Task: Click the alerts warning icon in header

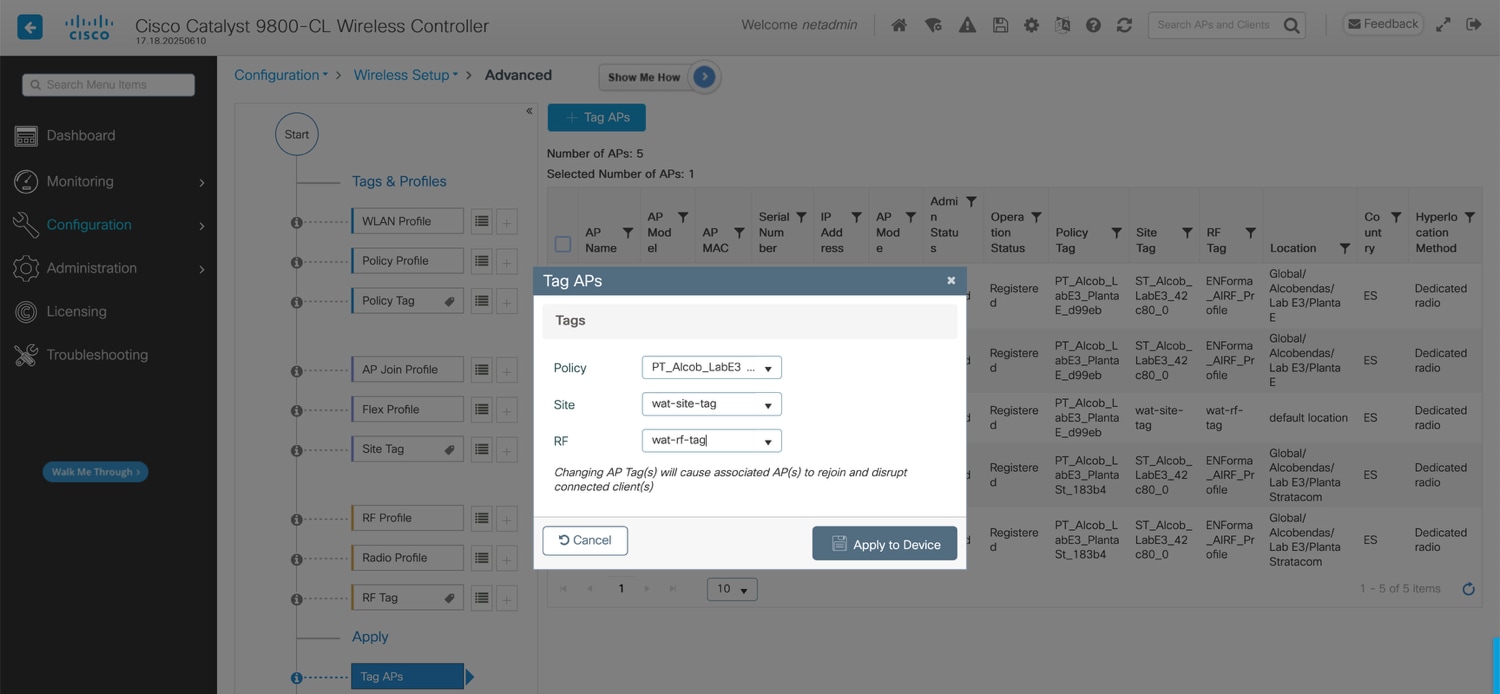Action: coord(966,24)
